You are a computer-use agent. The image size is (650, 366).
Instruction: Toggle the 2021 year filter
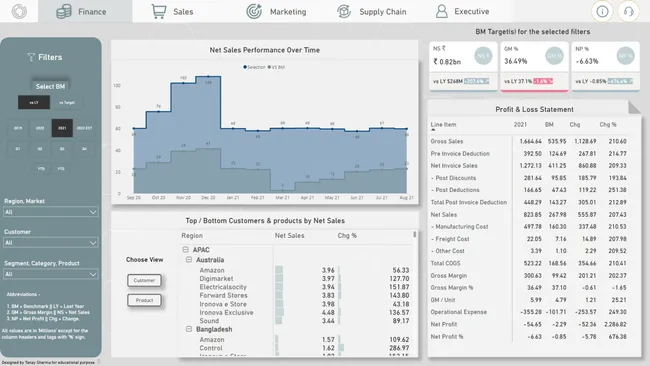point(62,128)
